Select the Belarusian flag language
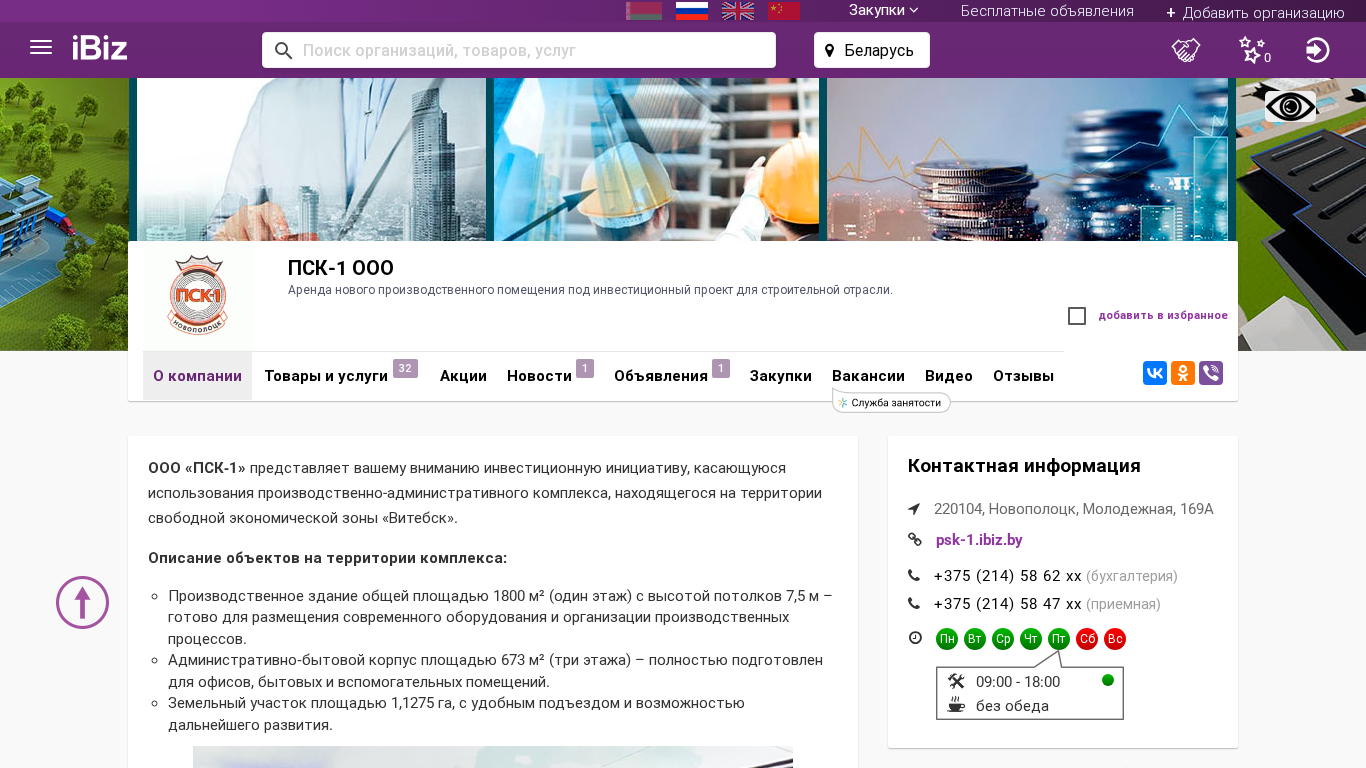This screenshot has width=1366, height=768. (644, 11)
